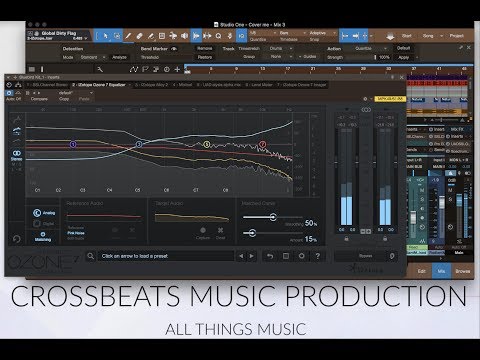Select the iZotope Ozone 7 Equalizer tab
Image resolution: width=480 pixels, height=360 pixels.
point(99,85)
